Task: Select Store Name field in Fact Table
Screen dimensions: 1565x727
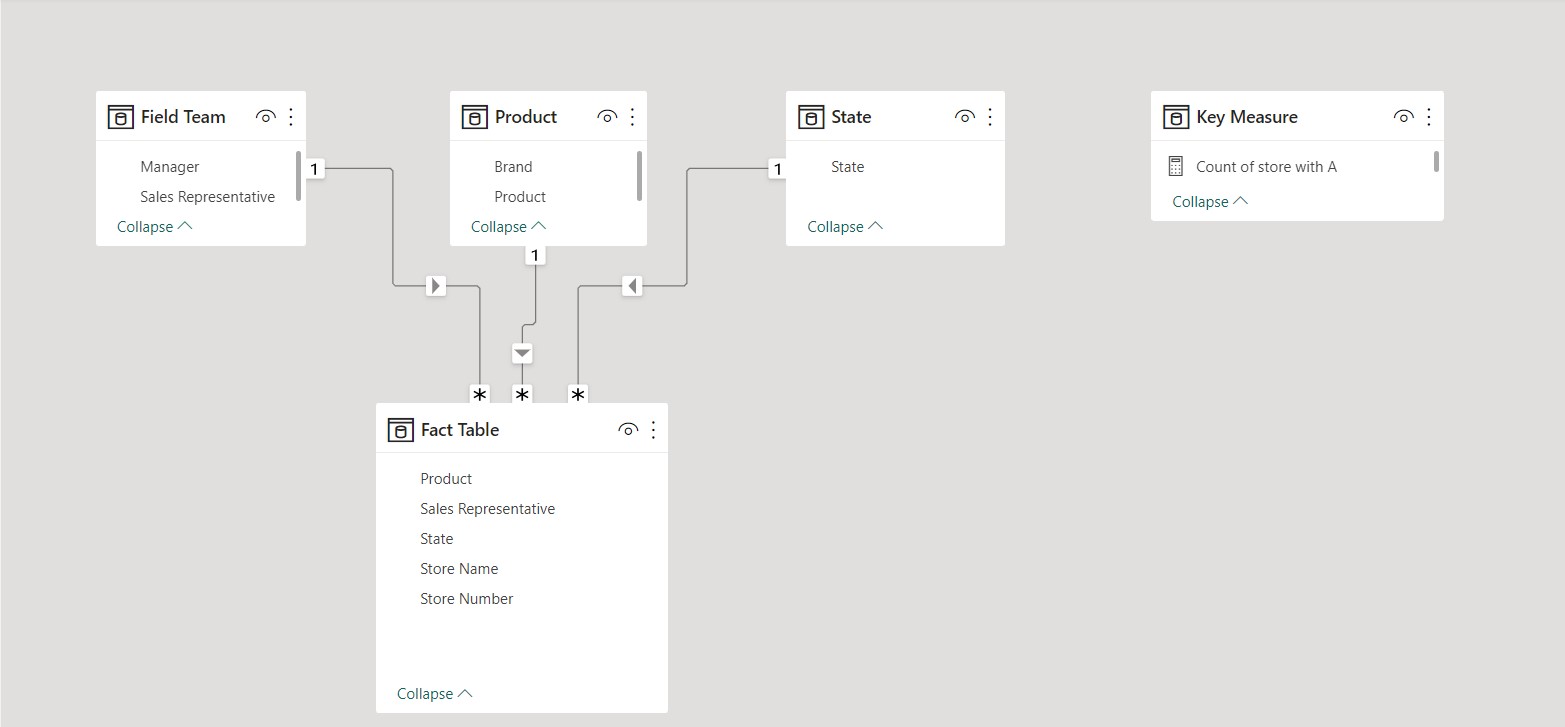Action: (x=459, y=569)
